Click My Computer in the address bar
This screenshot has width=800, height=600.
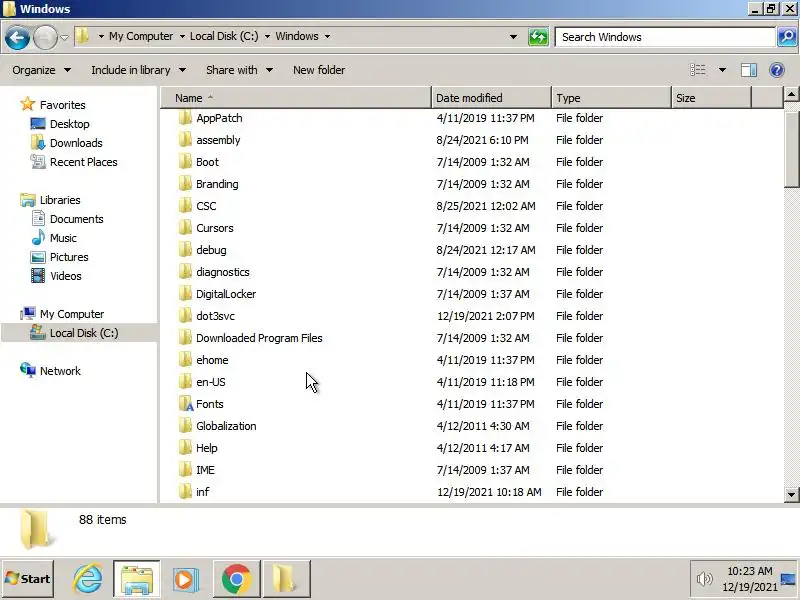(141, 36)
